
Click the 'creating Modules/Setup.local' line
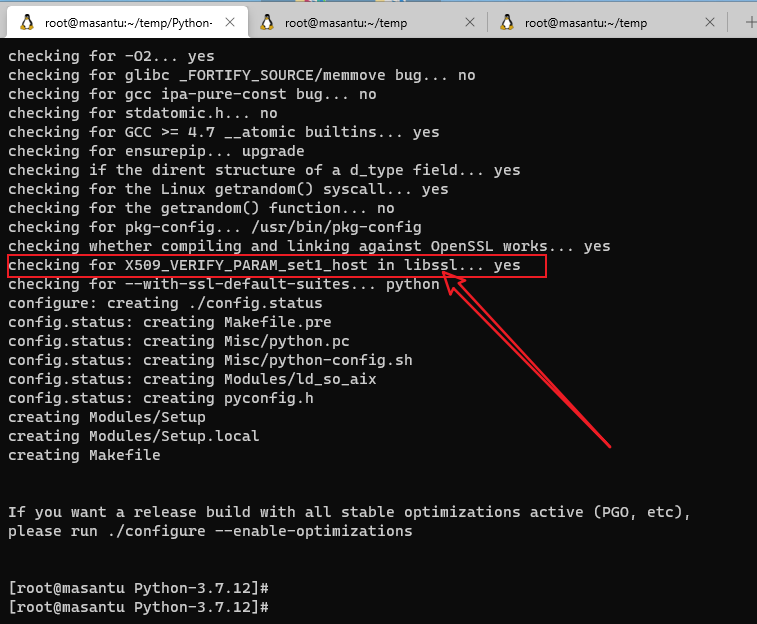coord(134,436)
